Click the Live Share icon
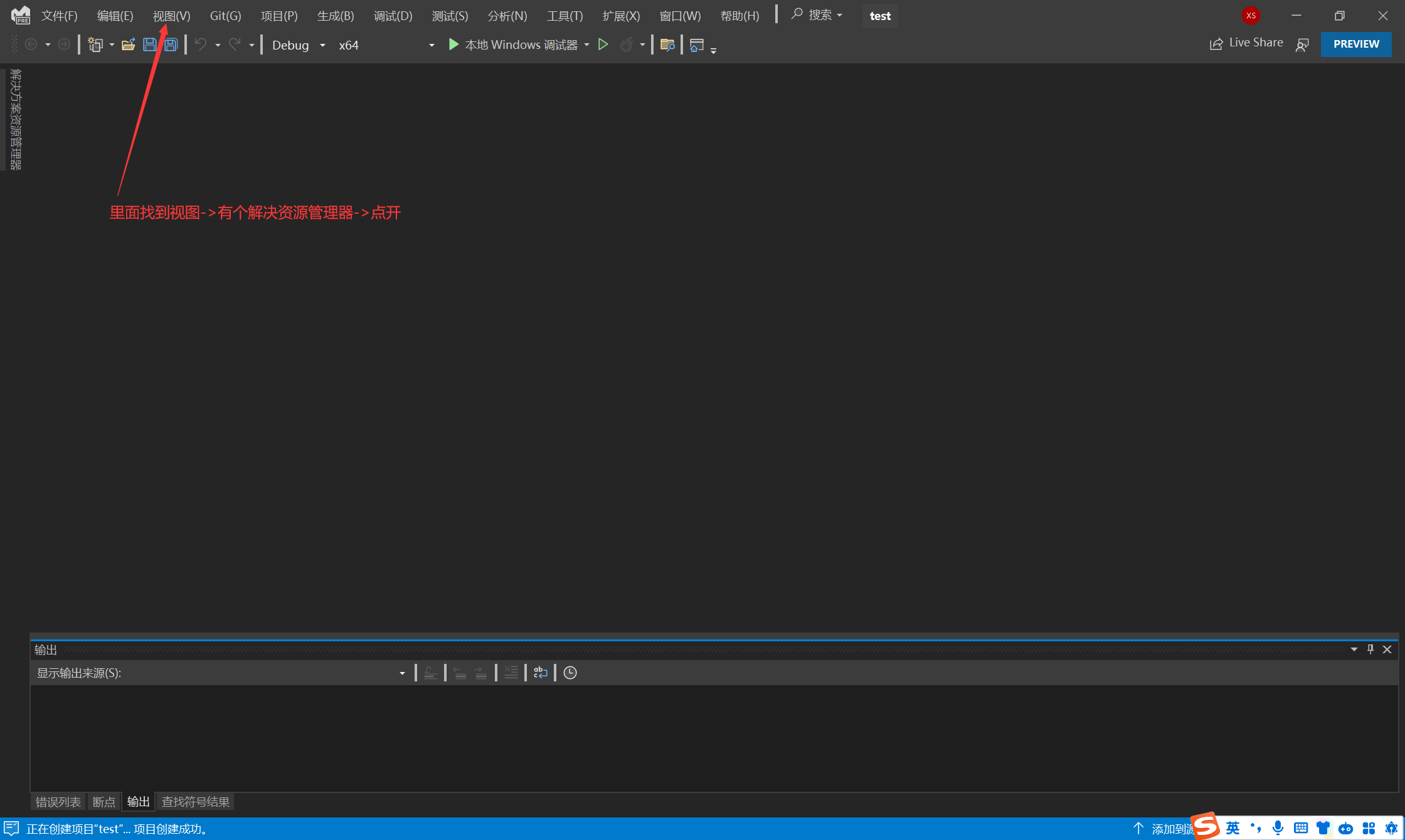Viewport: 1405px width, 840px height. point(1216,43)
